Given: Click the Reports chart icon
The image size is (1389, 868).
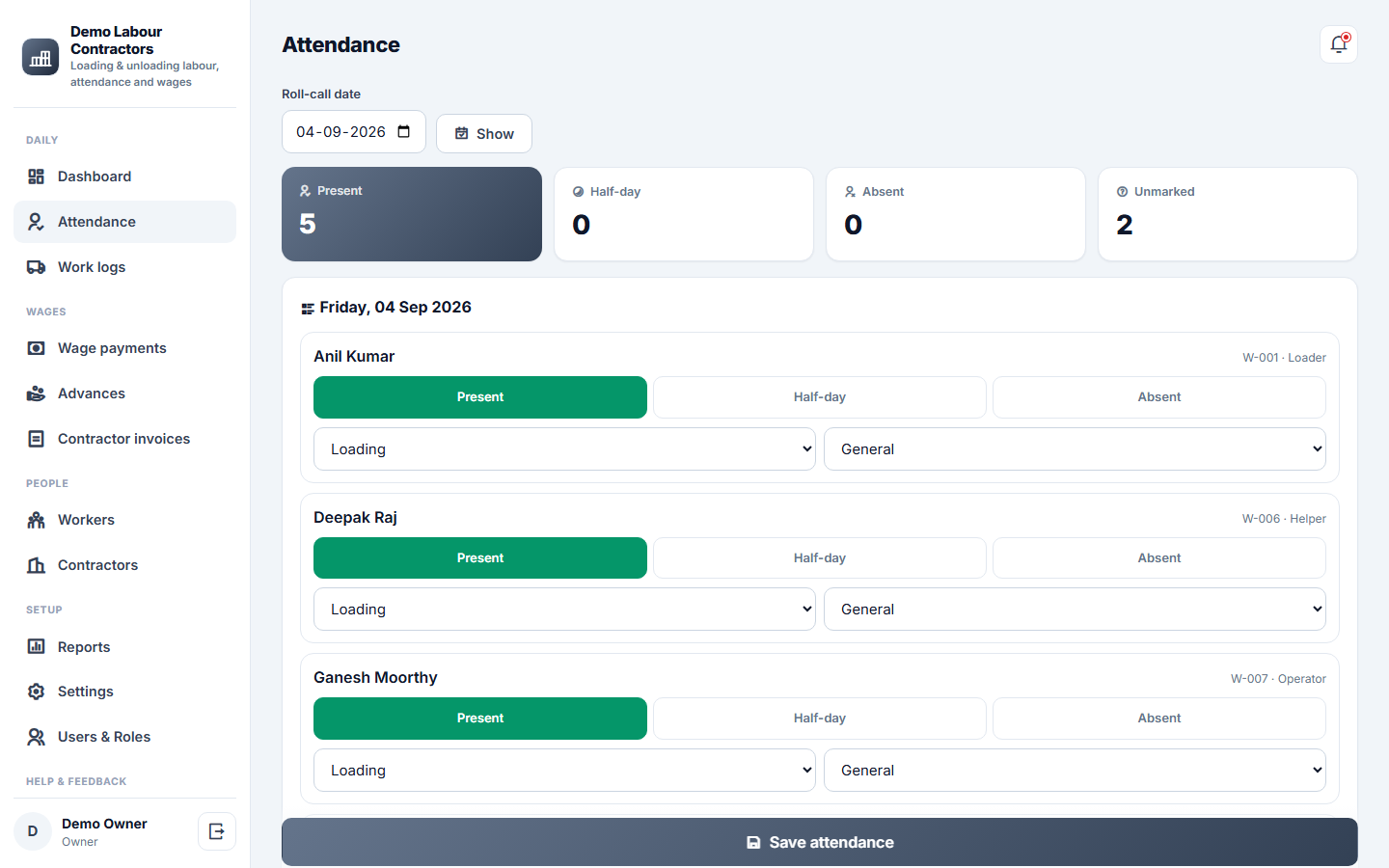Looking at the screenshot, I should point(36,646).
